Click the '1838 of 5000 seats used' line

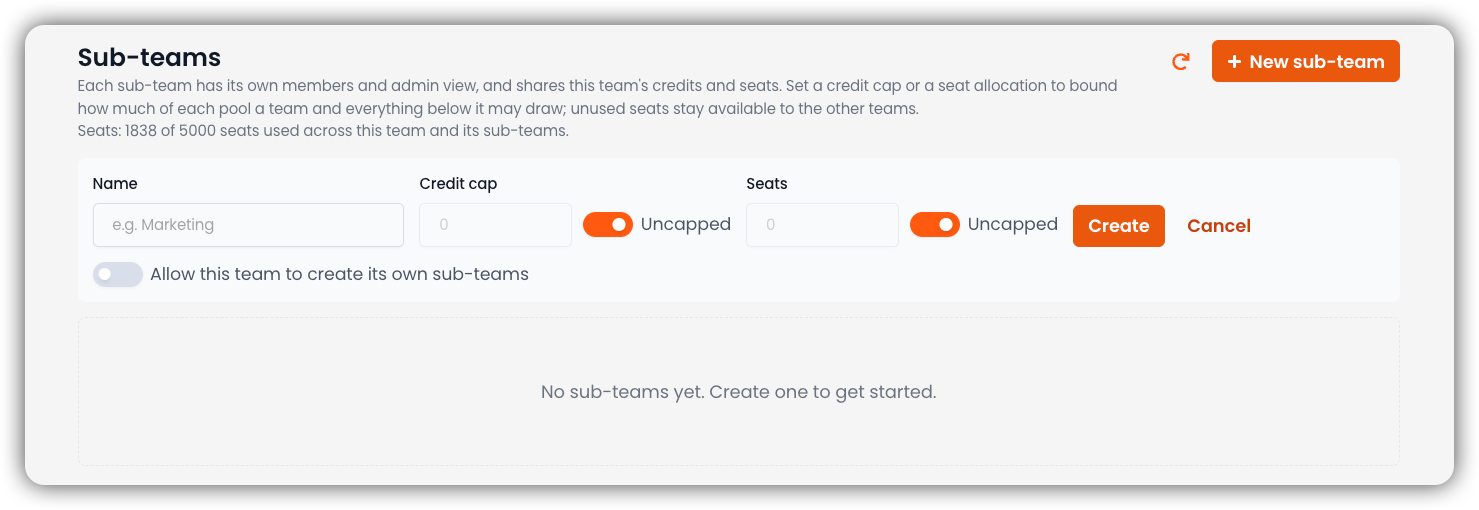click(x=323, y=131)
